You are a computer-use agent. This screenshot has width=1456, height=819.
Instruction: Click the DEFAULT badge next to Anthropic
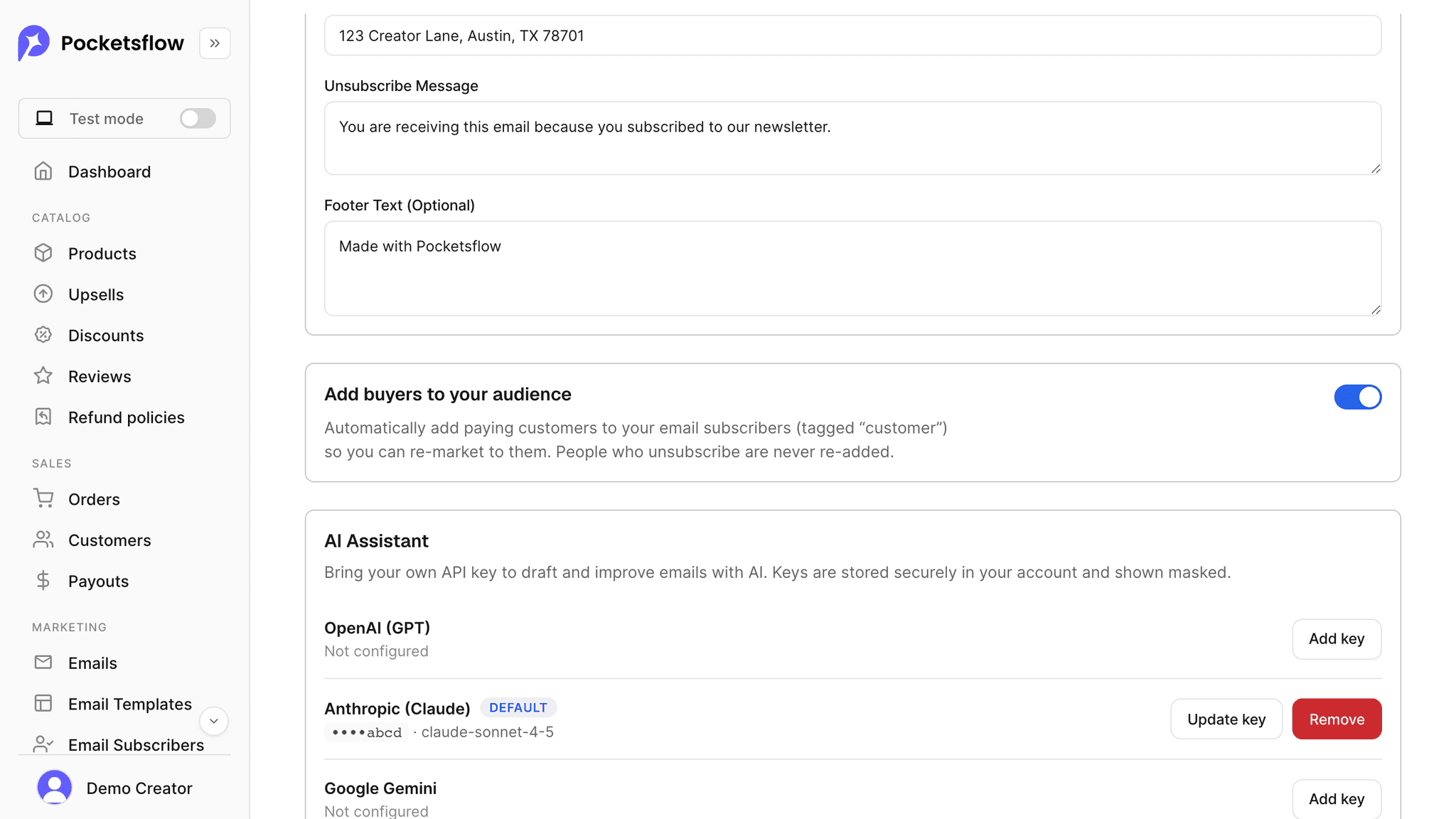(518, 707)
